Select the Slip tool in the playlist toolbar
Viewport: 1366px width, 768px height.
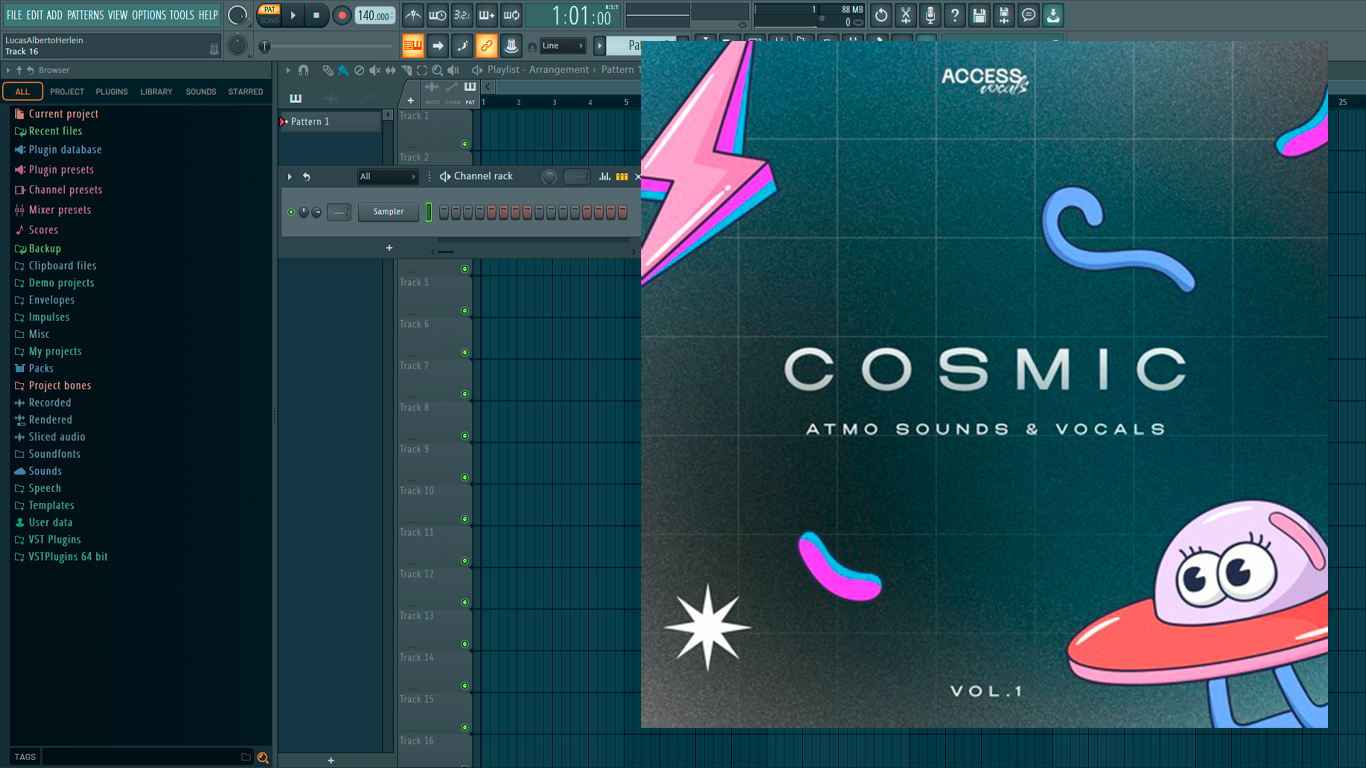coord(390,70)
